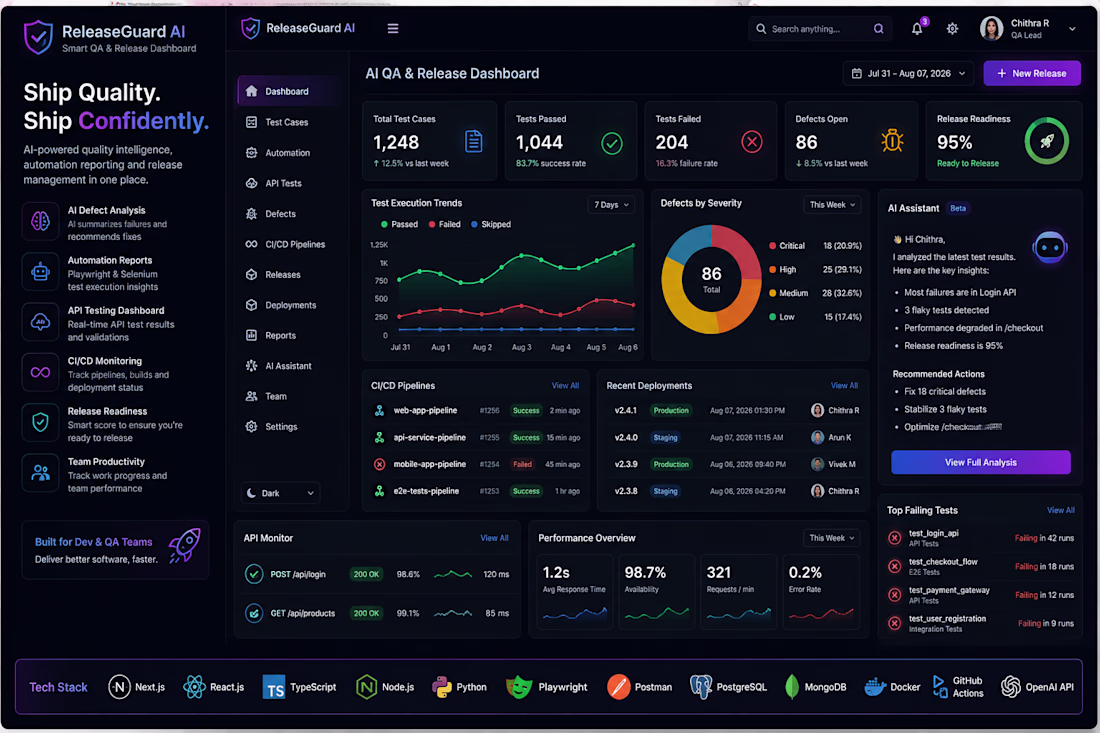Click the e2e-tests-pipeline row name
The width and height of the screenshot is (1100, 733).
426,491
